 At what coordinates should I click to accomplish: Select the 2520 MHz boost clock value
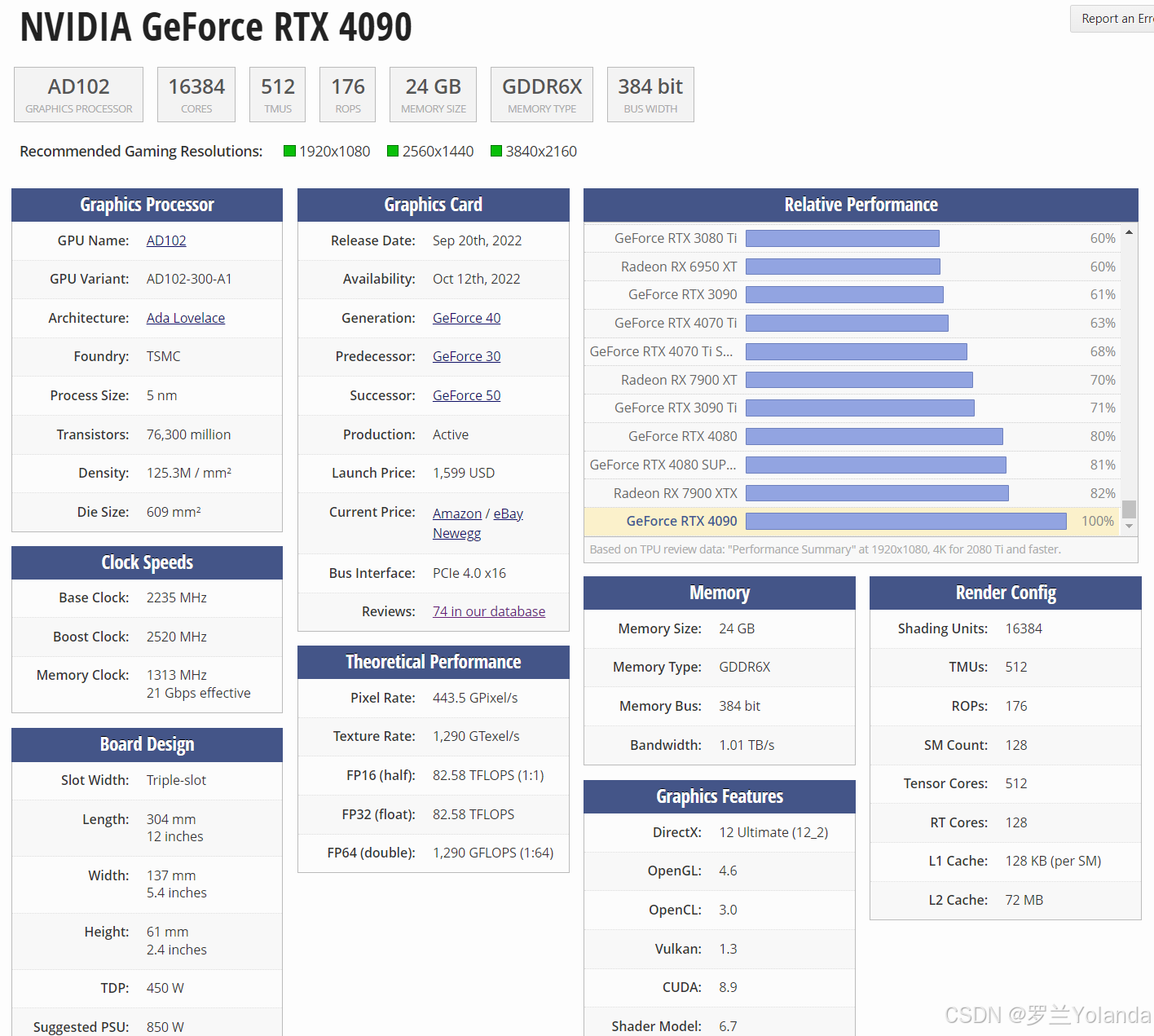coord(177,637)
